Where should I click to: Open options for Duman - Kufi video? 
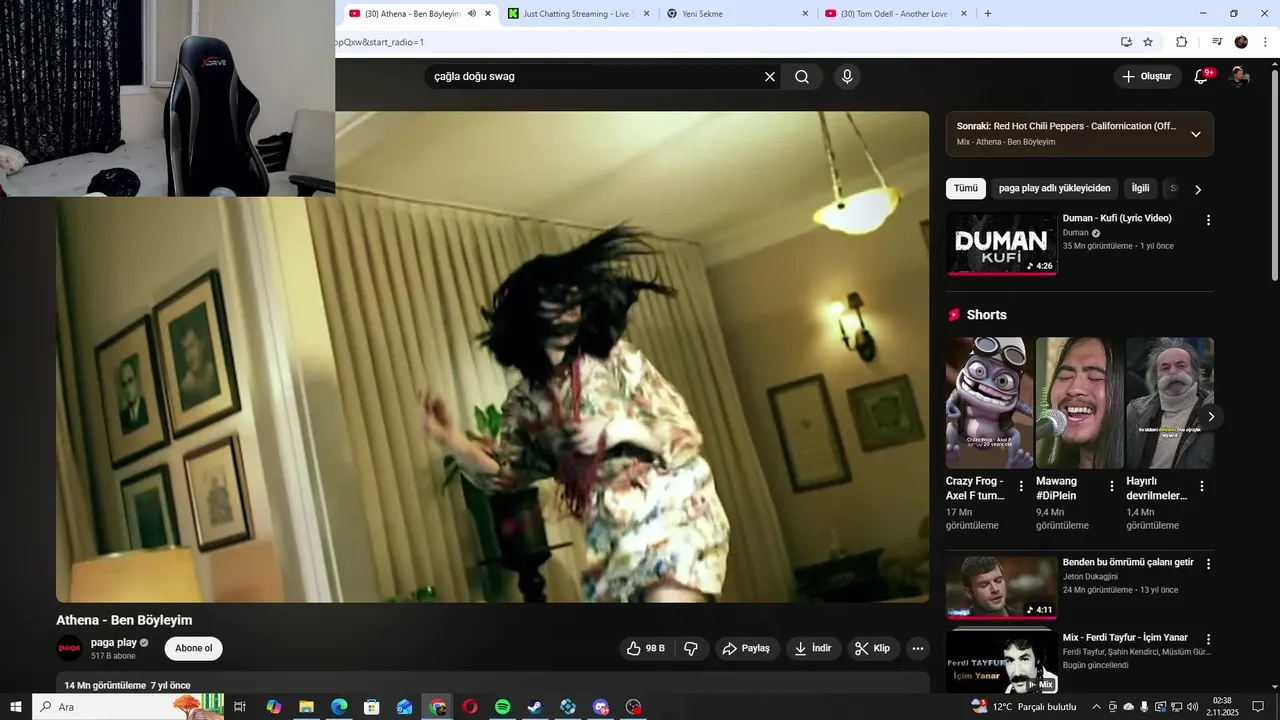[x=1208, y=220]
